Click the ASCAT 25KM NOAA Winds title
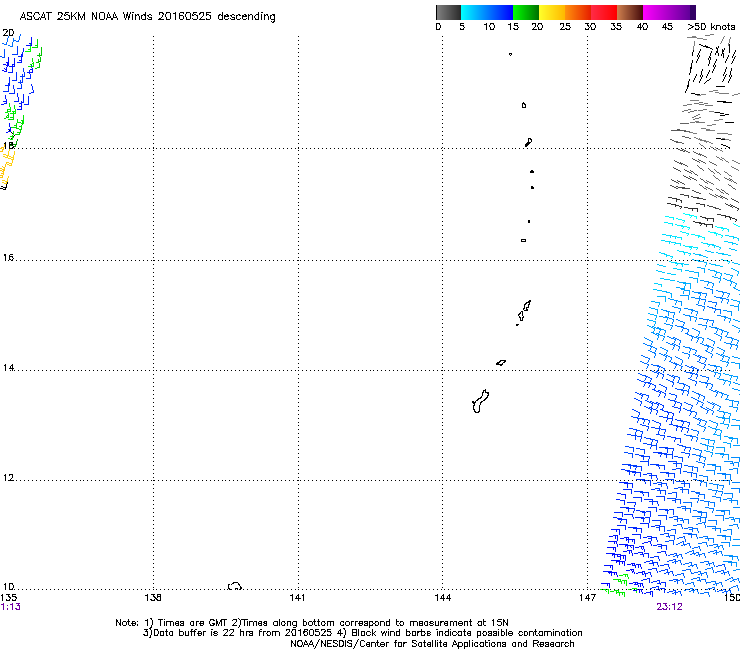Image resolution: width=740 pixels, height=650 pixels. [x=147, y=16]
